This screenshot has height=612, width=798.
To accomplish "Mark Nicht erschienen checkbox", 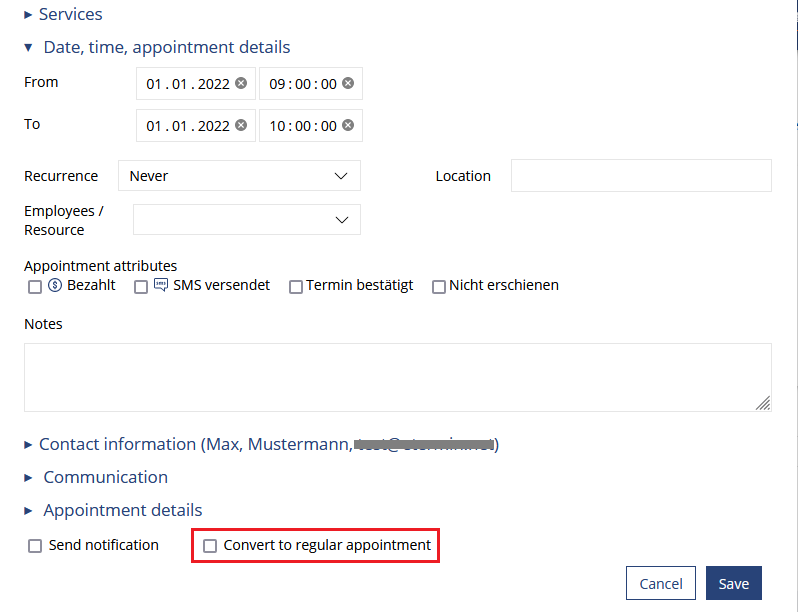I will click(x=439, y=287).
